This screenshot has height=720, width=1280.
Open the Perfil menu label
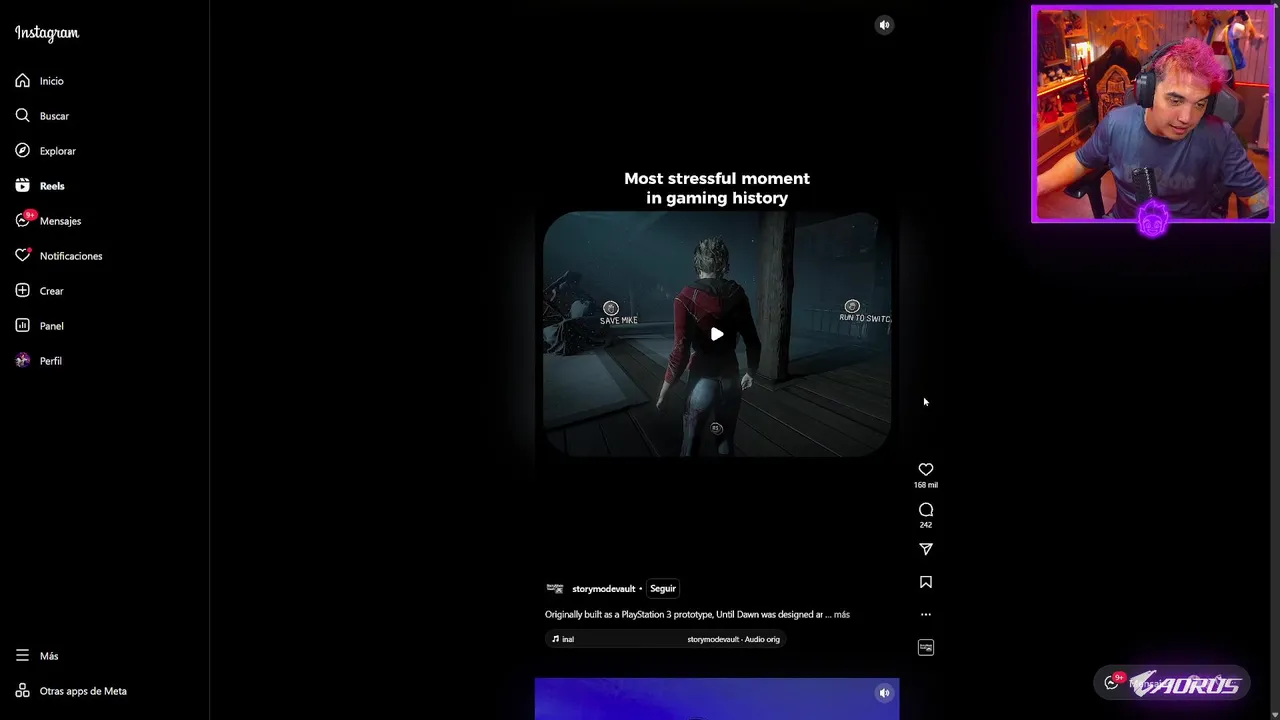pyautogui.click(x=50, y=361)
